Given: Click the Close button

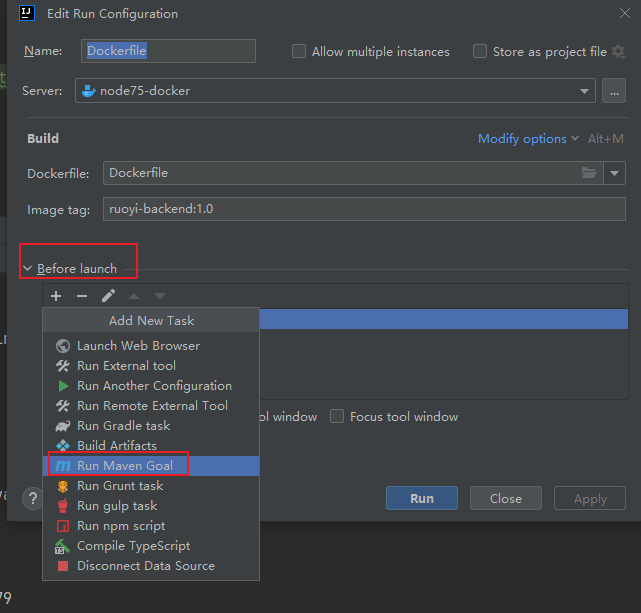Looking at the screenshot, I should click(506, 498).
